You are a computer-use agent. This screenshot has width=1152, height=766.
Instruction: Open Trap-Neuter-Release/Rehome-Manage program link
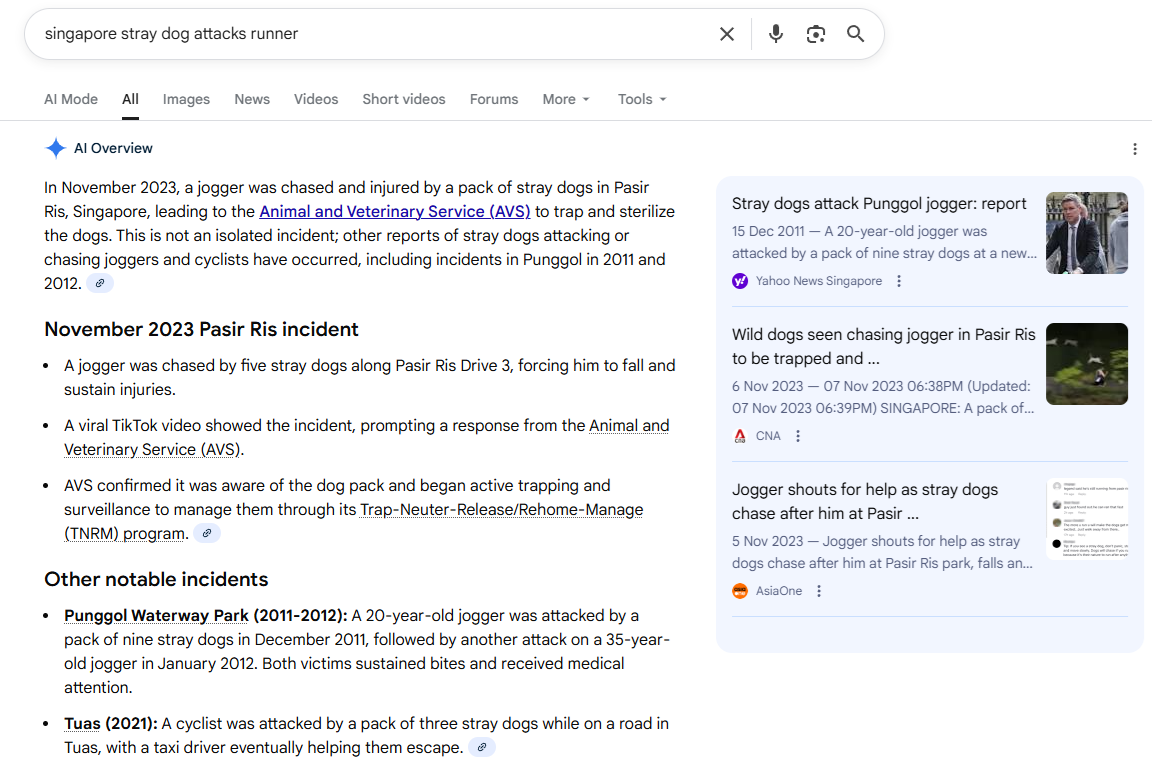[x=353, y=521]
